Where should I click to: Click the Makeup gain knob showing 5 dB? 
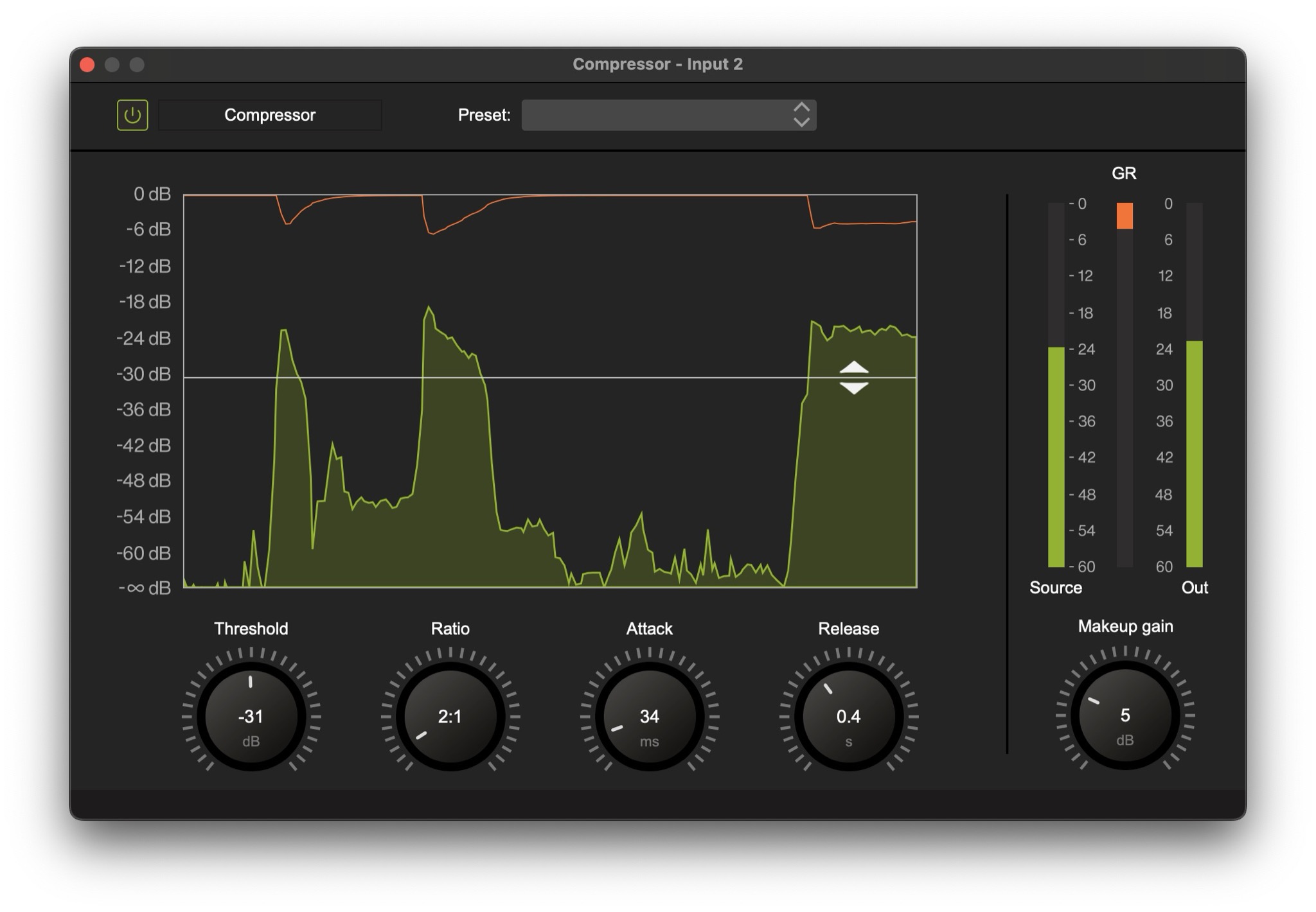click(x=1125, y=714)
